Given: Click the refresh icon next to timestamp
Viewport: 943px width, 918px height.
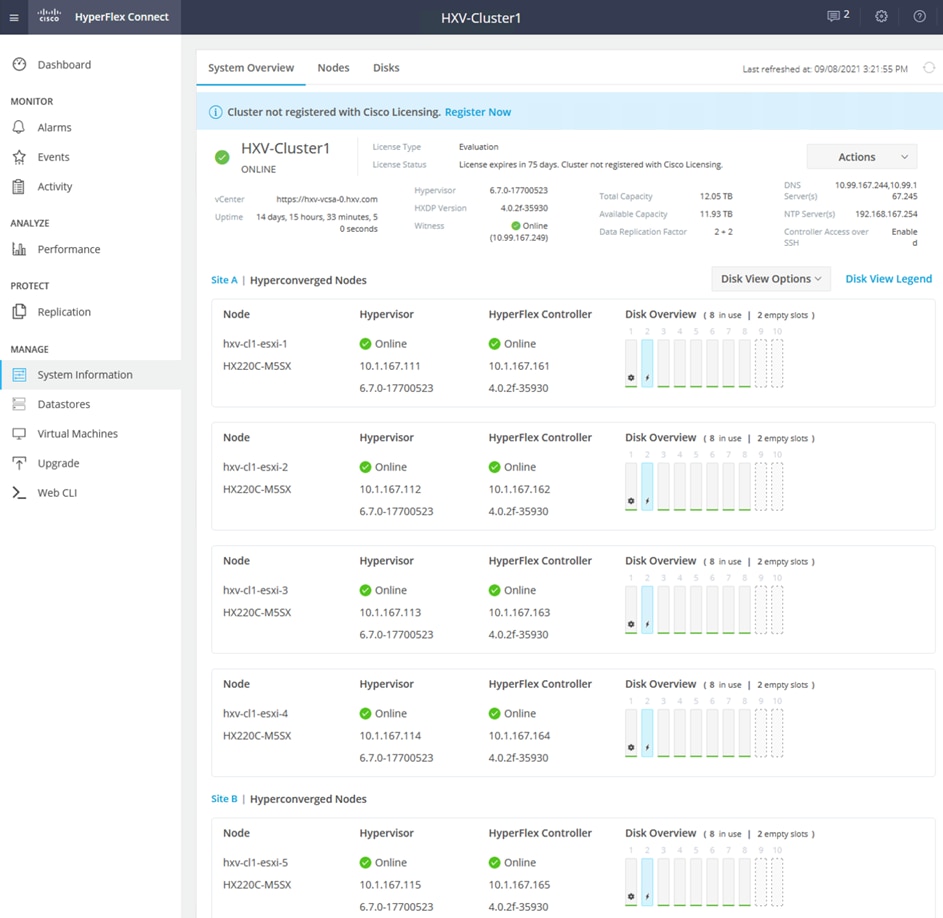Looking at the screenshot, I should tap(929, 68).
